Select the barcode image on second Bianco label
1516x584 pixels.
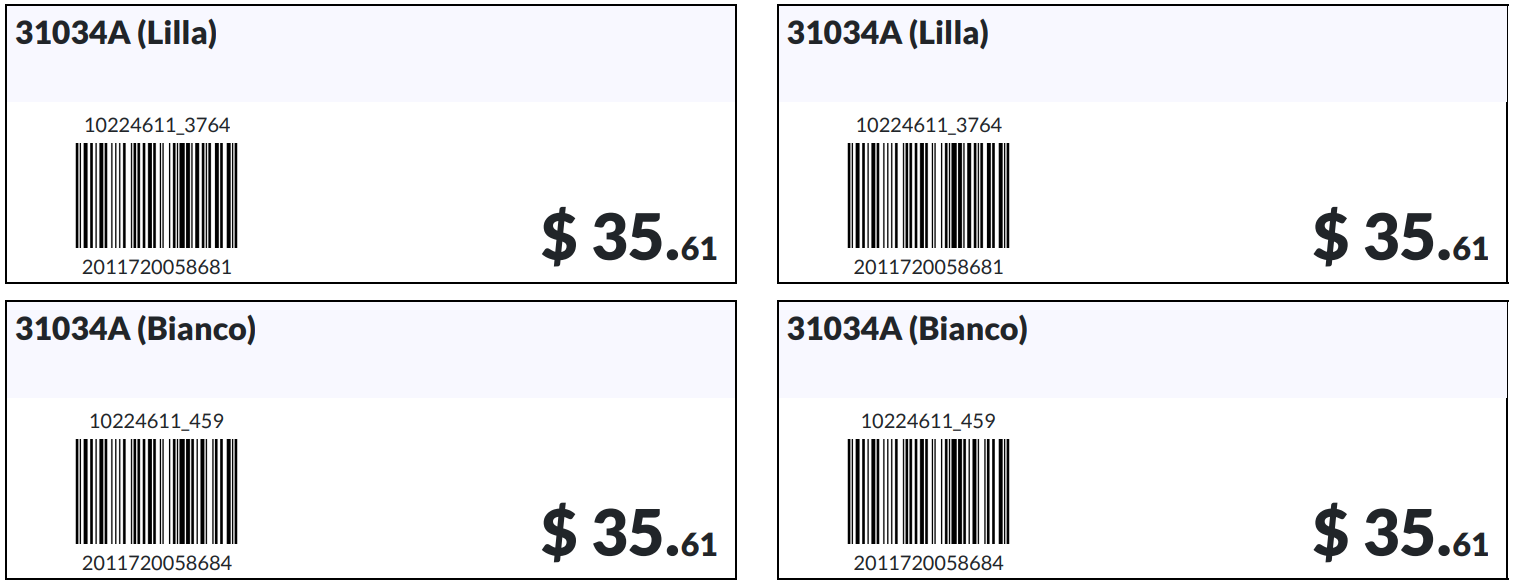coord(929,491)
